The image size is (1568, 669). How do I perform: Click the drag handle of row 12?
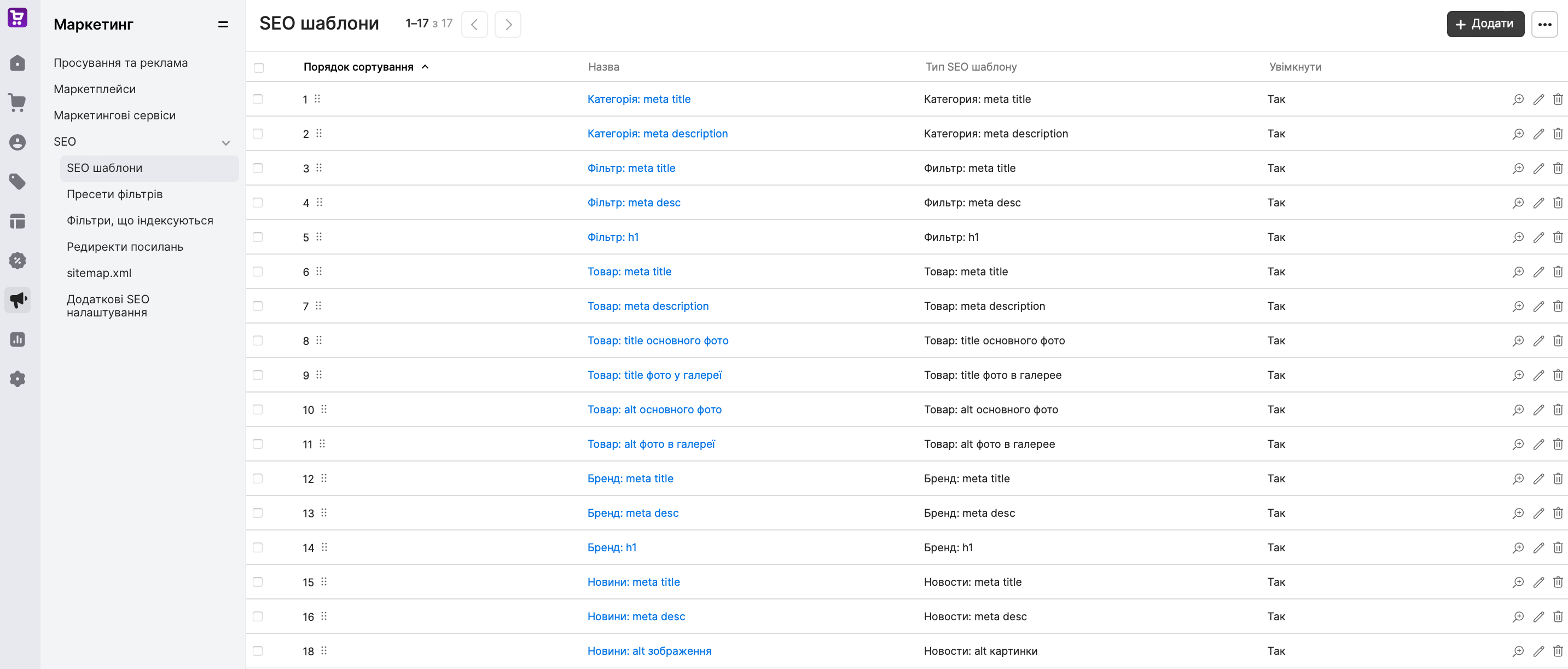click(x=324, y=478)
